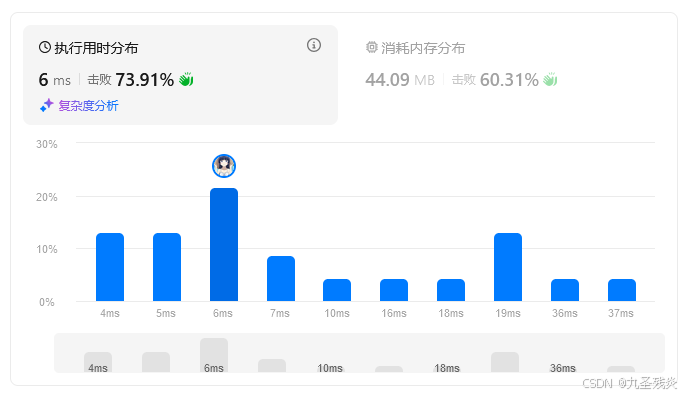Click the info icon in runtime card
The height and width of the screenshot is (397, 686).
coord(314,45)
